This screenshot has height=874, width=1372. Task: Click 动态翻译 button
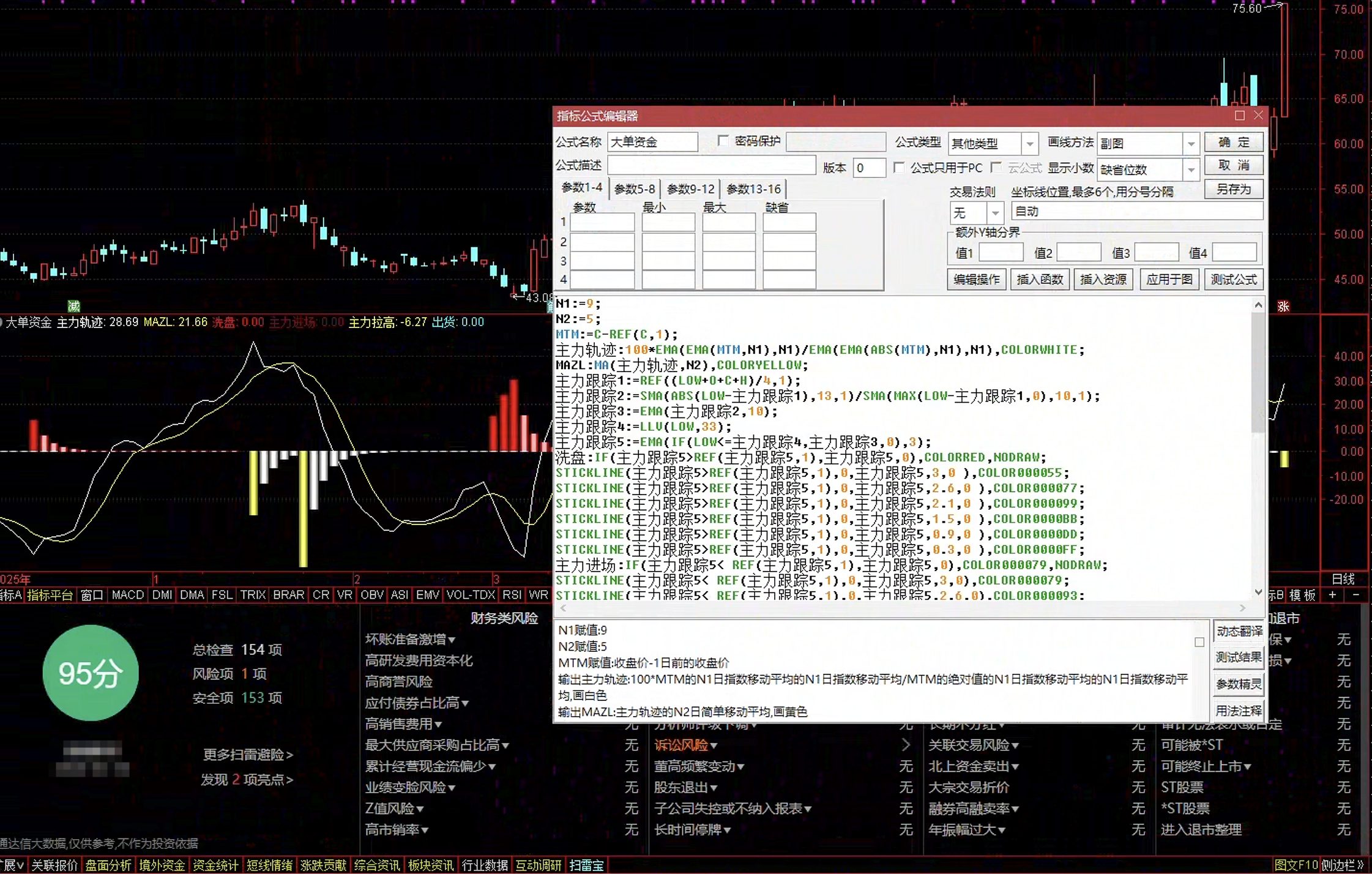tap(1239, 631)
